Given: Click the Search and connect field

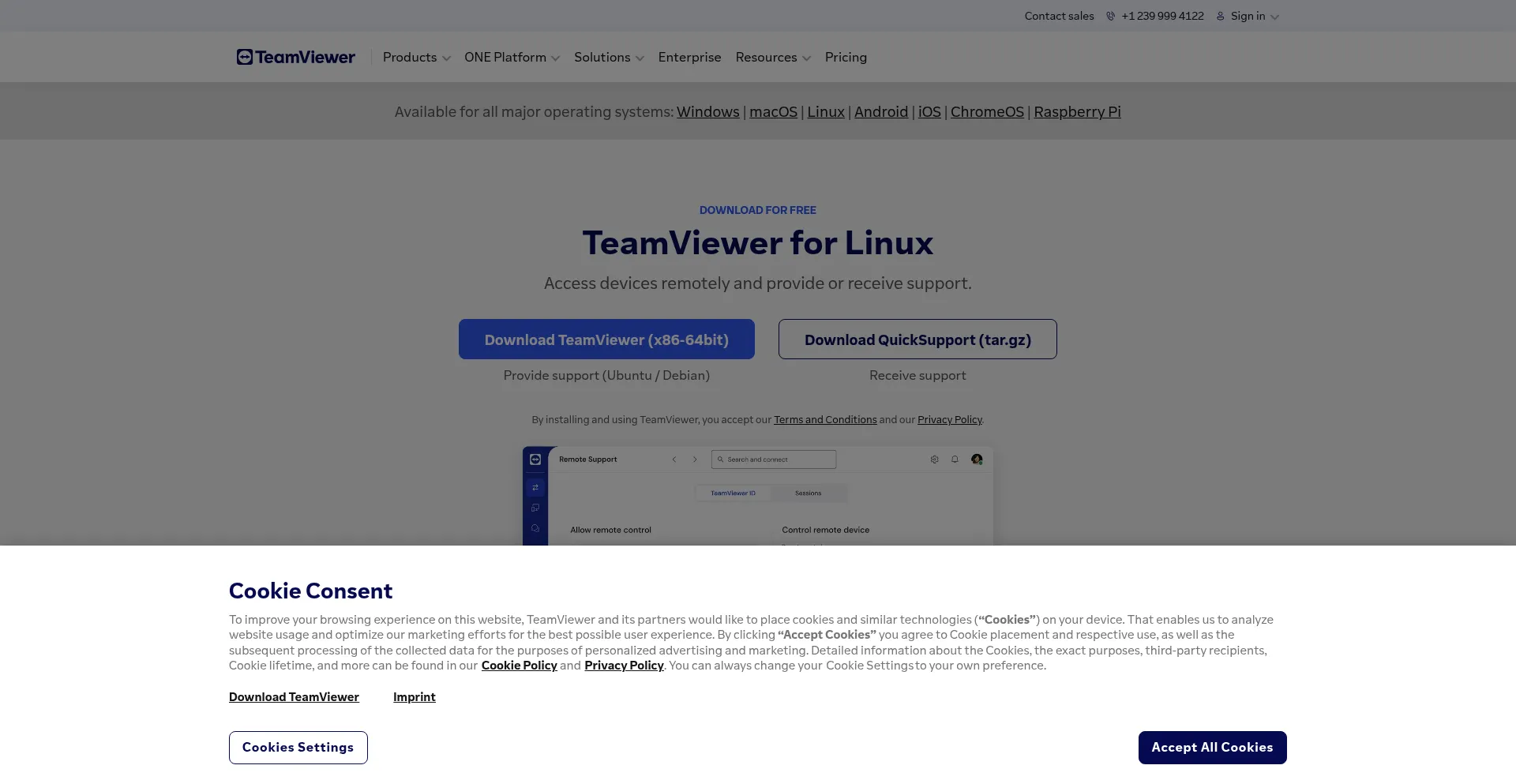Looking at the screenshot, I should click(x=774, y=460).
